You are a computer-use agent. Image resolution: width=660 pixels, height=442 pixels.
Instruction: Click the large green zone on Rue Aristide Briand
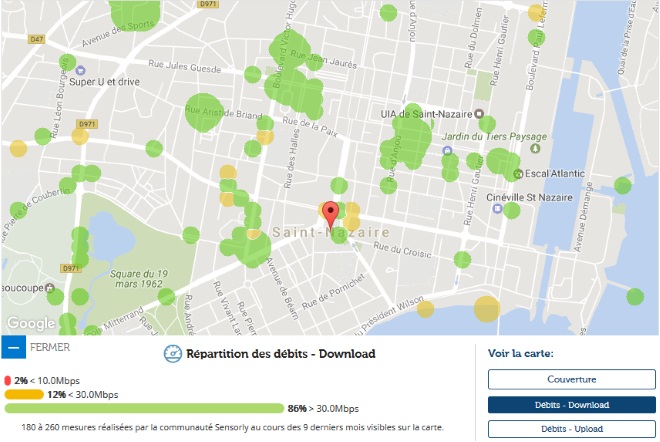coord(204,113)
